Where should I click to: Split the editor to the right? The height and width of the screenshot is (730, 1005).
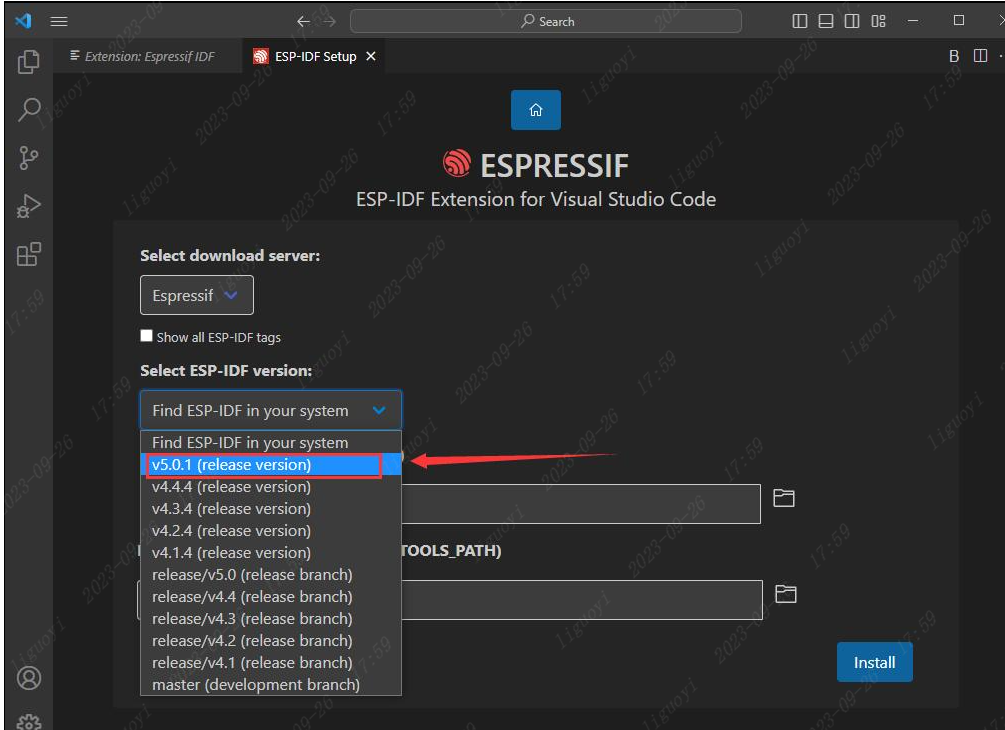point(981,56)
